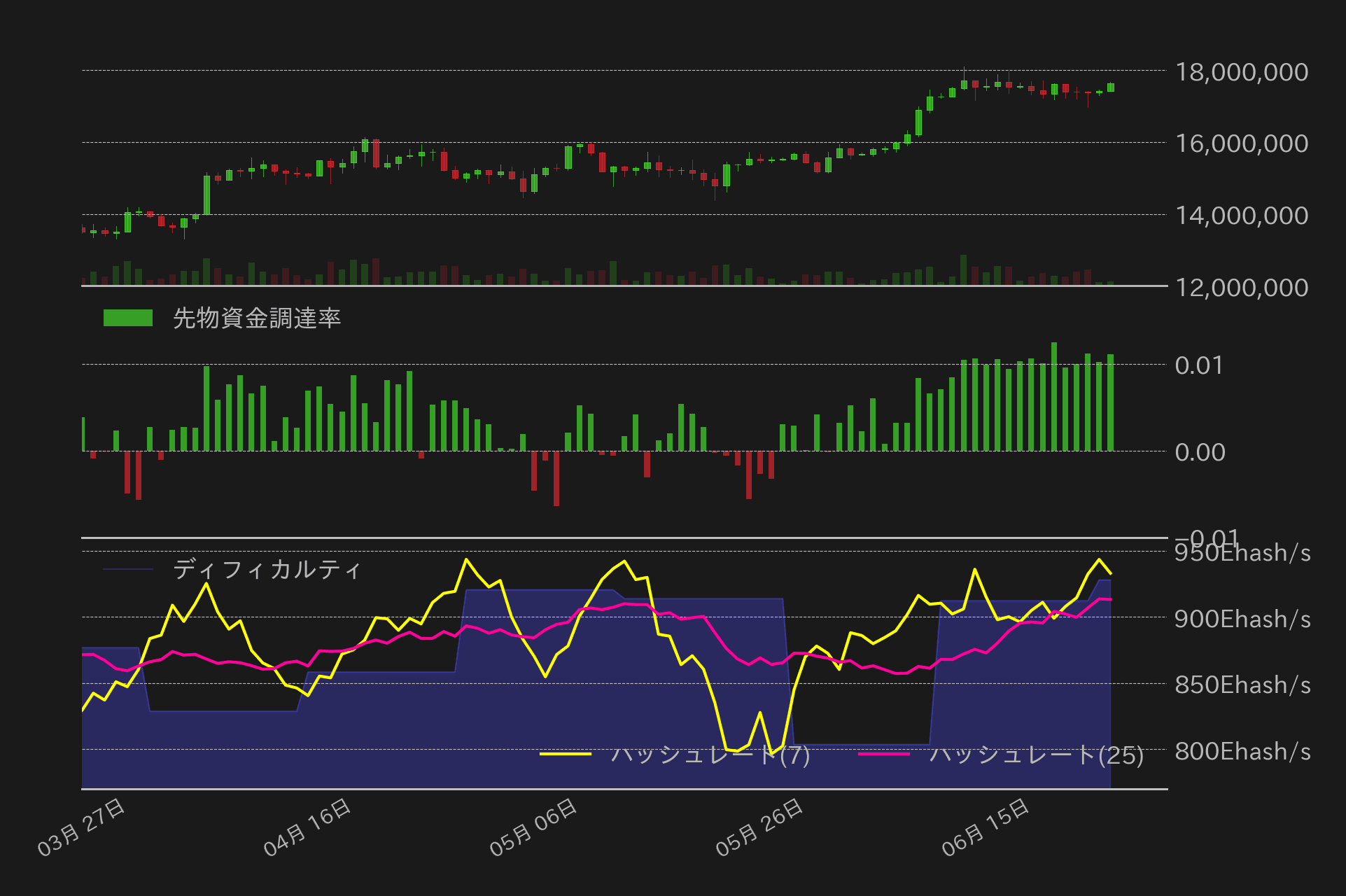The image size is (1346, 896).
Task: Select the yellow ハッシュレート(7) line icon
Action: 568,754
